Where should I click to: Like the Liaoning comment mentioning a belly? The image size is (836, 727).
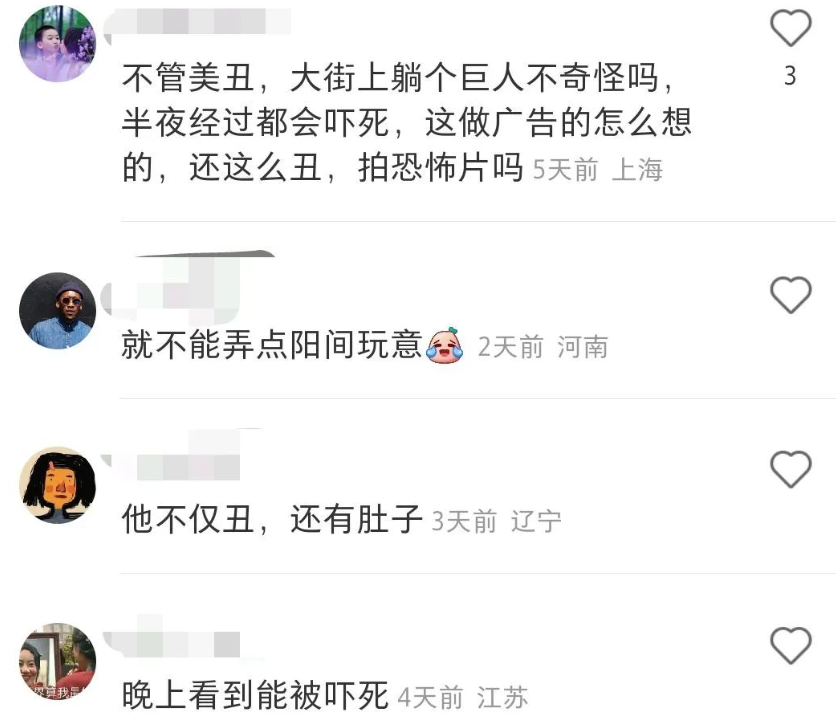[791, 469]
